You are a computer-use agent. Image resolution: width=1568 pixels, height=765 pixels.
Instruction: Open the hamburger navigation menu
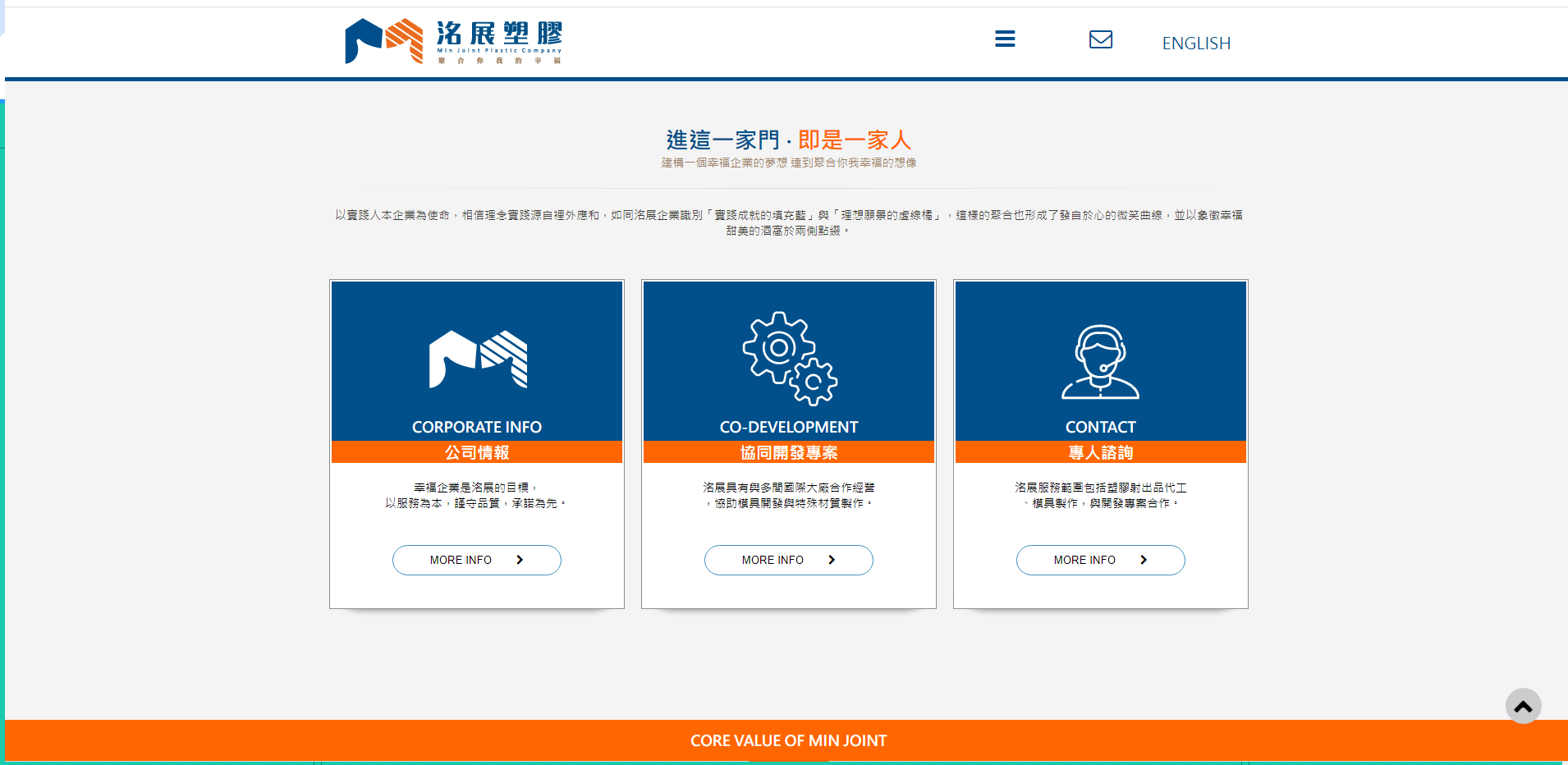tap(1005, 39)
